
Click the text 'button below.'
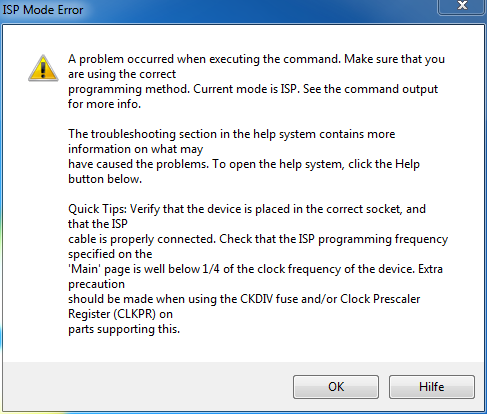[x=105, y=179]
